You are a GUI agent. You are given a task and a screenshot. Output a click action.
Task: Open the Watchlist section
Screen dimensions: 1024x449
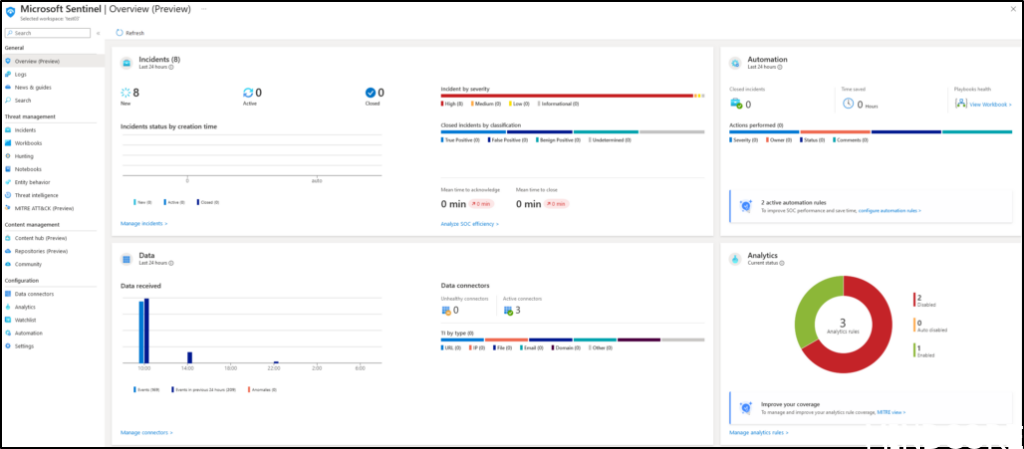click(27, 320)
